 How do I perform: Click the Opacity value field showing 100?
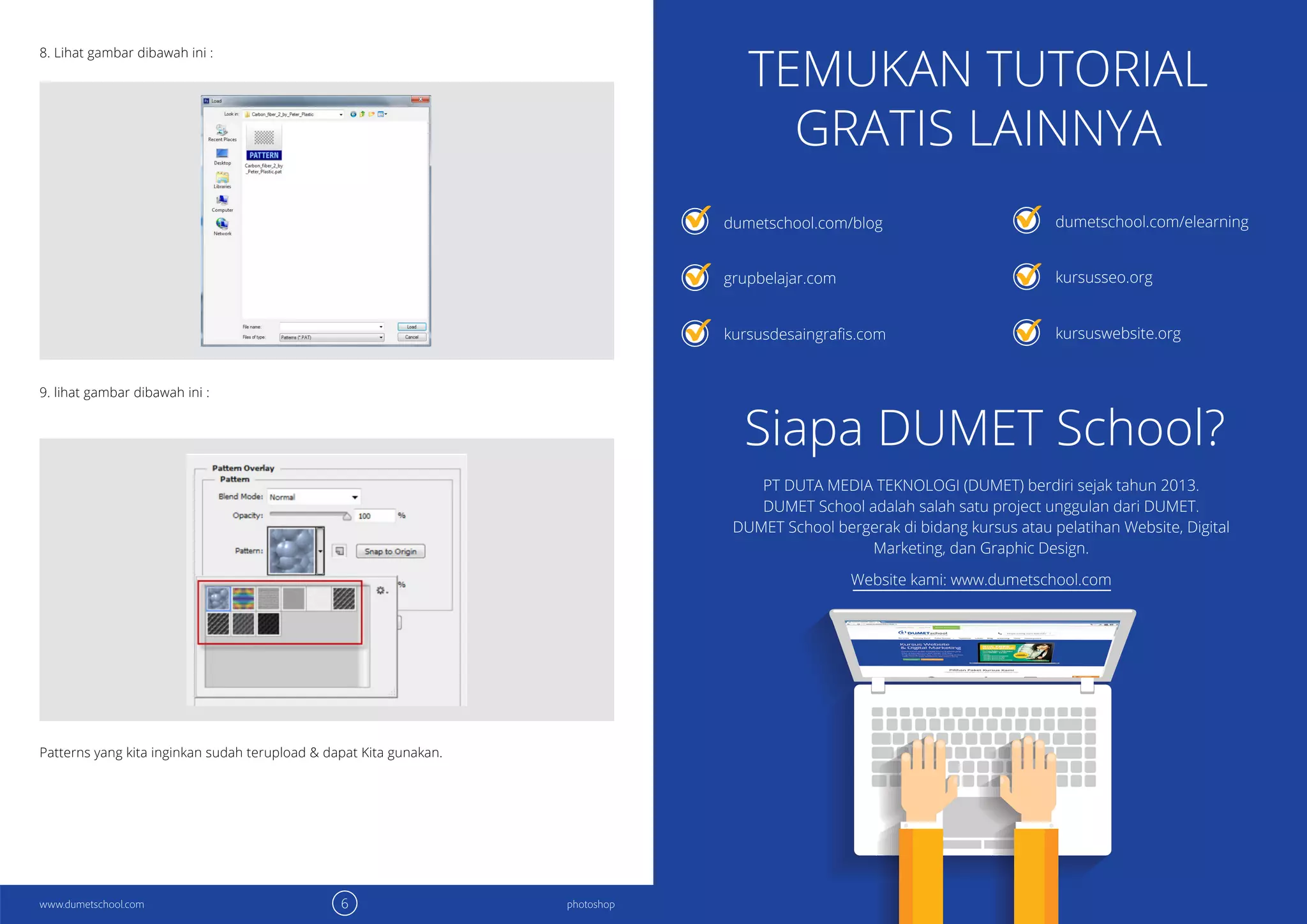point(374,516)
